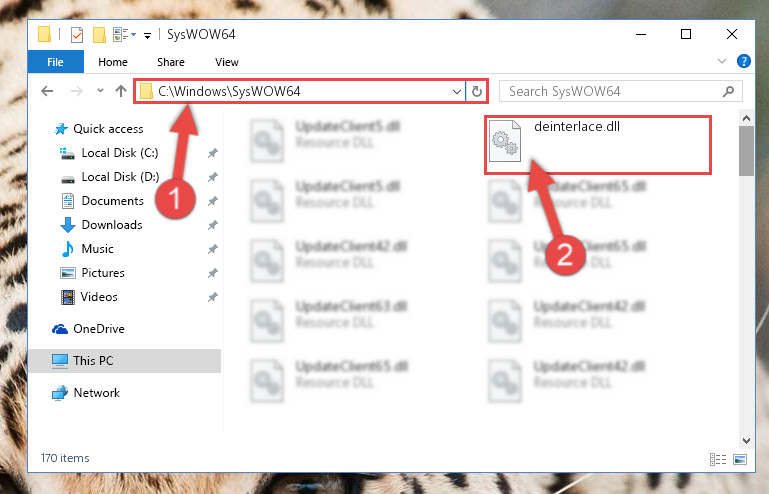This screenshot has width=769, height=494.
Task: Open the recent locations dropdown arrow
Action: [101, 91]
